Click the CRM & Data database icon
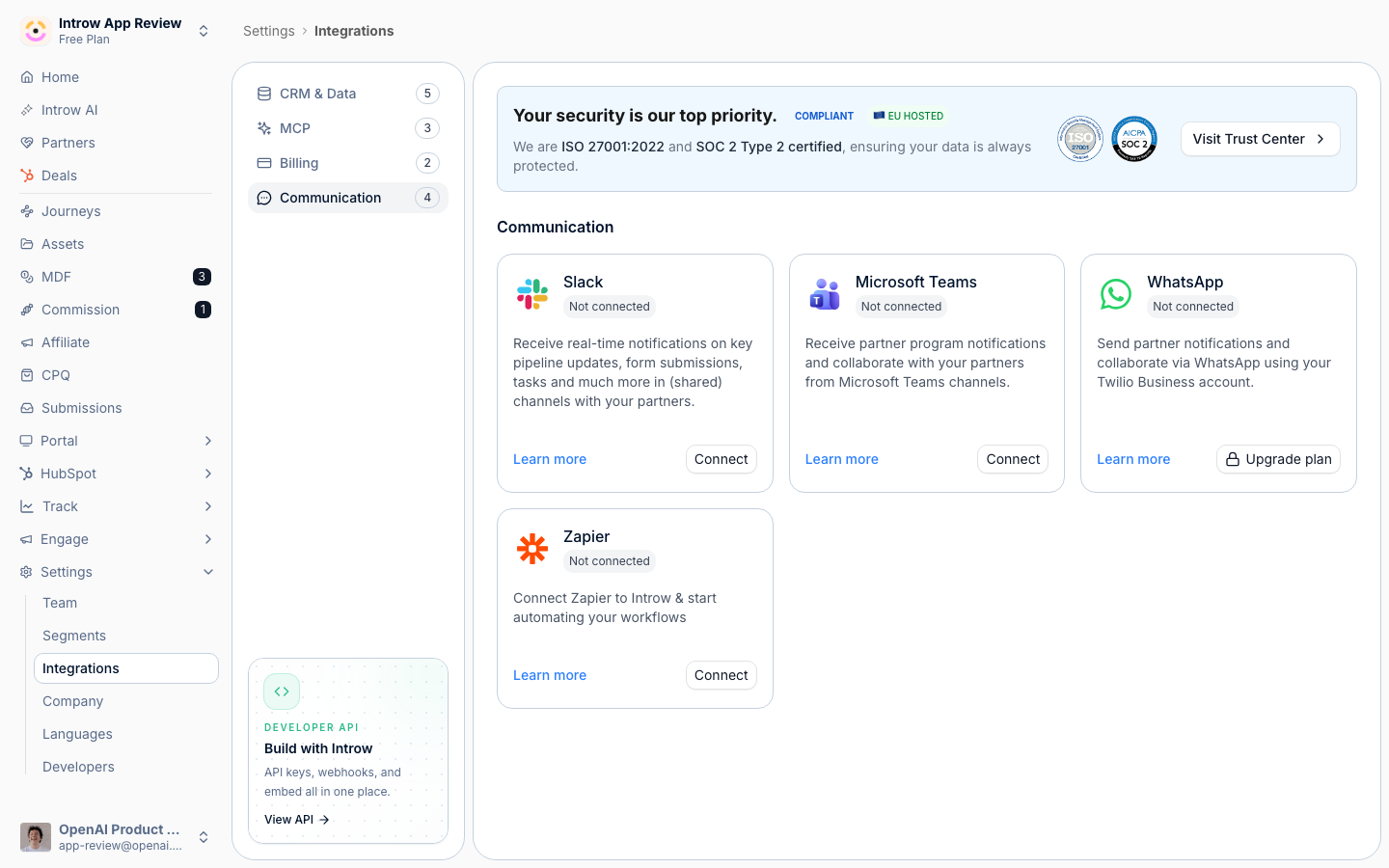The width and height of the screenshot is (1389, 868). [x=264, y=94]
